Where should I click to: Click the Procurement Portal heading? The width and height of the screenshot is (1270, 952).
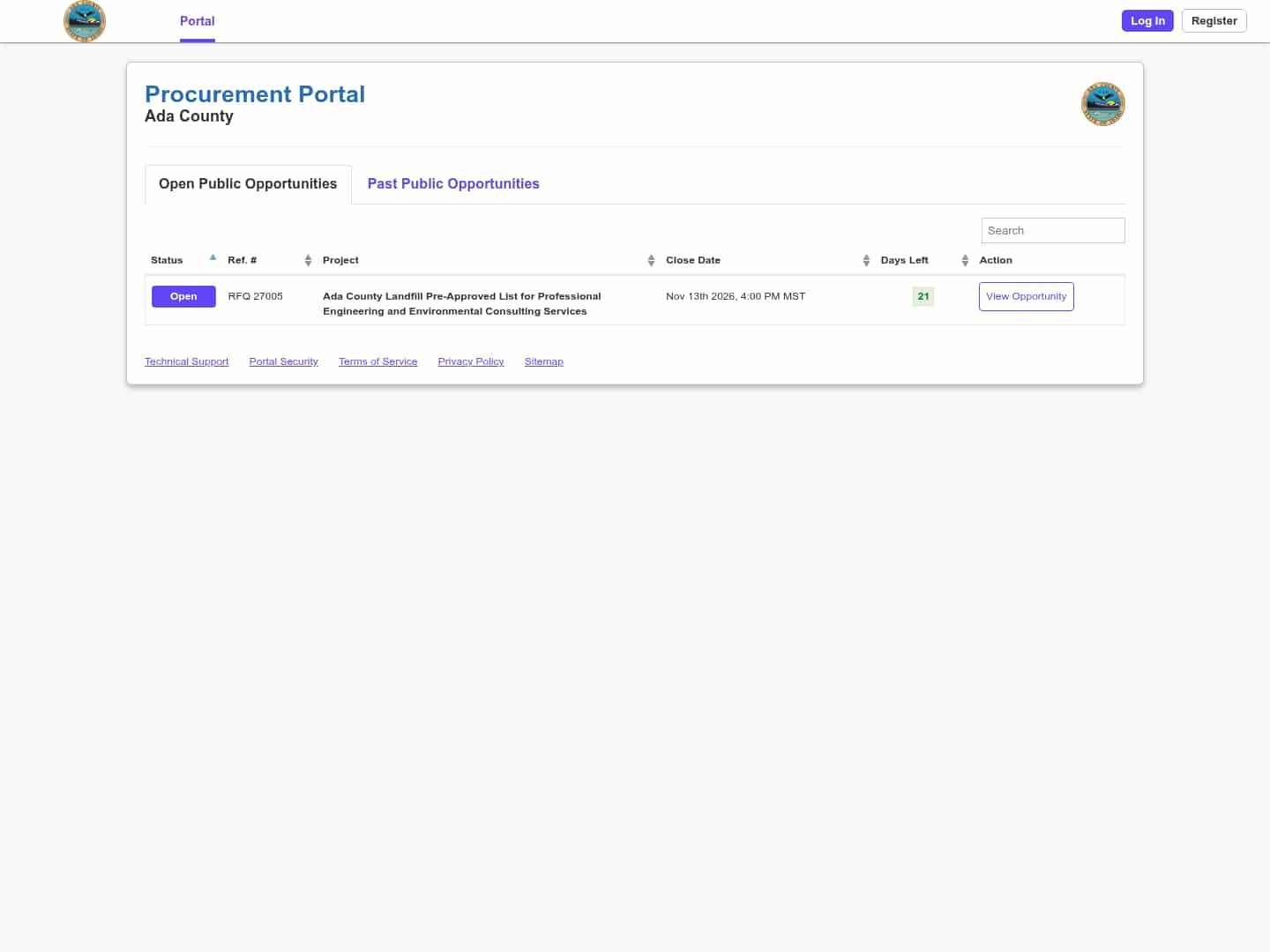click(x=255, y=94)
